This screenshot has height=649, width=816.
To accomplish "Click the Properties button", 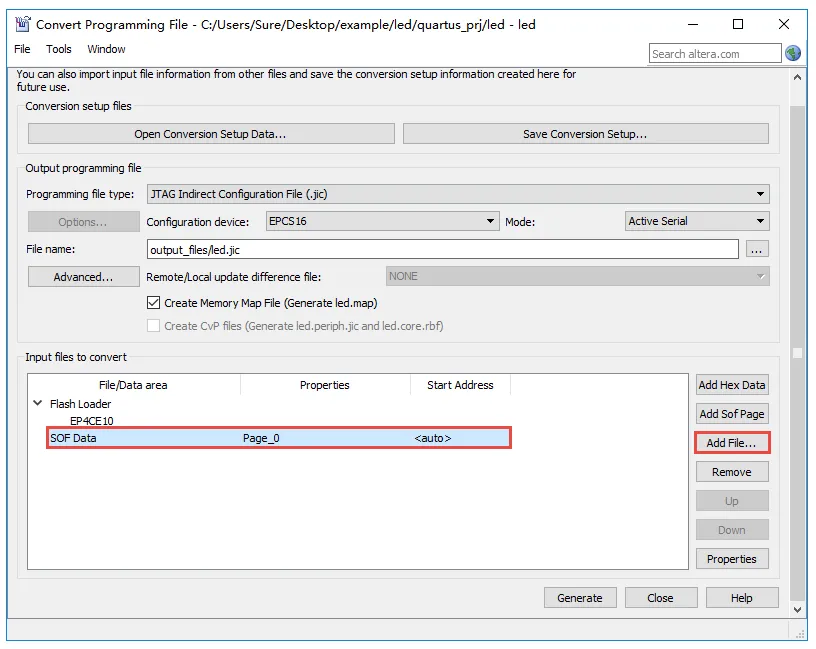I will tap(732, 559).
